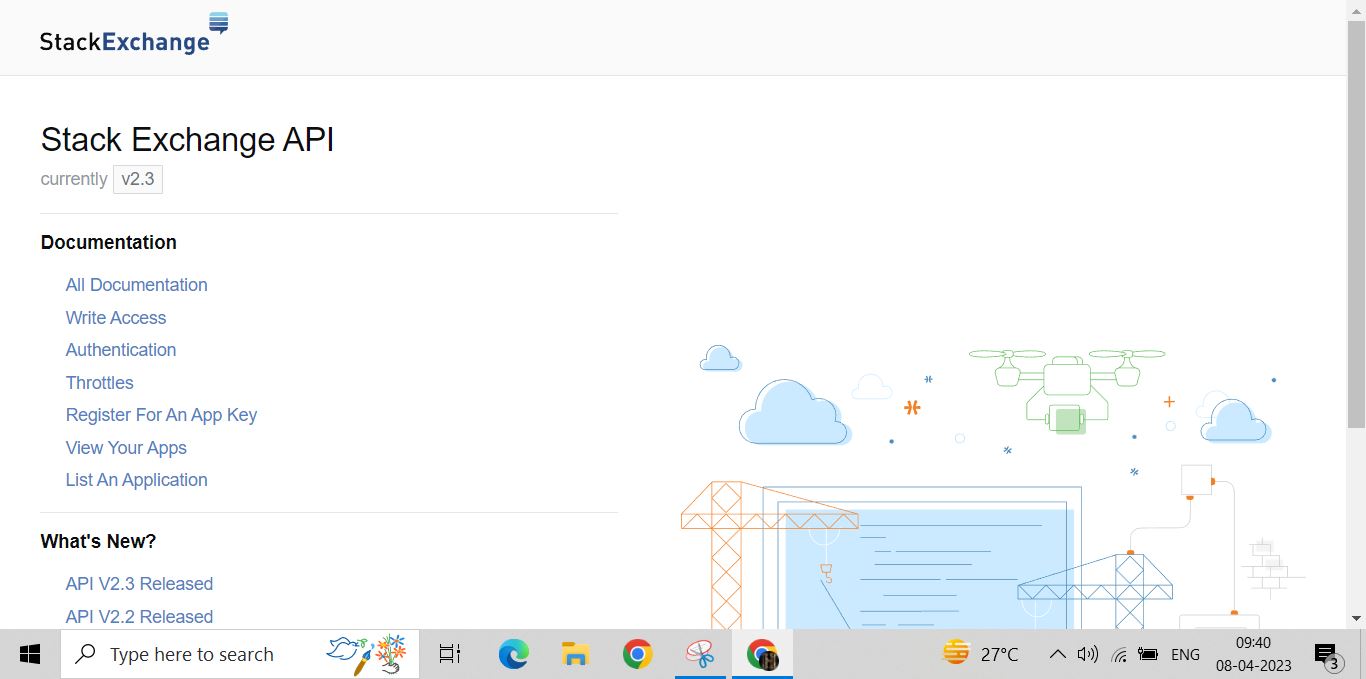Open File Explorer from taskbar
Image resolution: width=1366 pixels, height=679 pixels.
click(575, 654)
